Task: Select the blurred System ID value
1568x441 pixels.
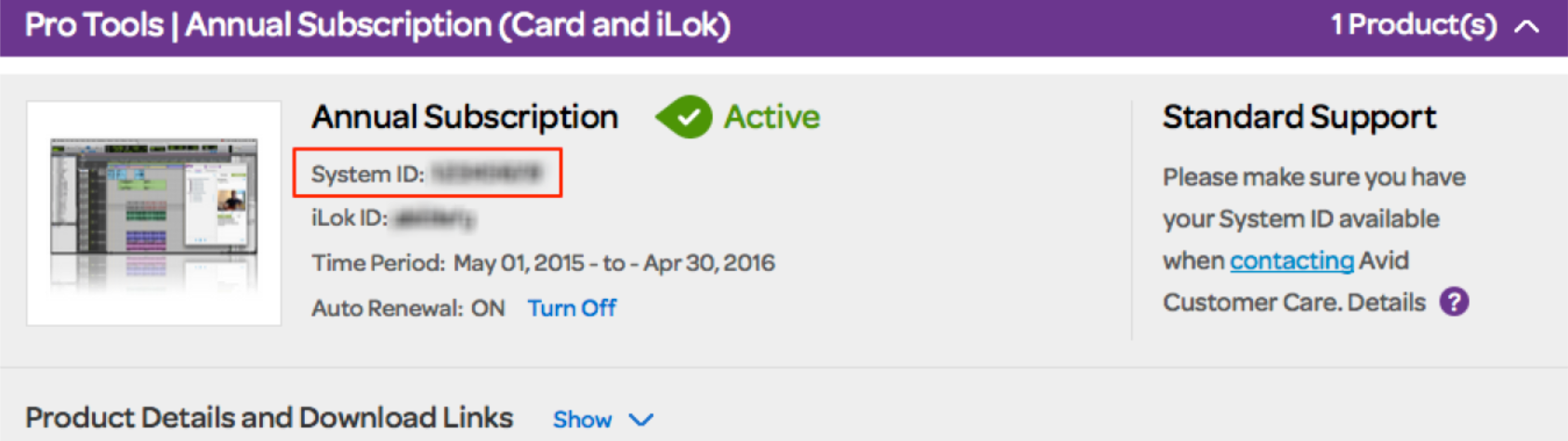Action: (487, 174)
